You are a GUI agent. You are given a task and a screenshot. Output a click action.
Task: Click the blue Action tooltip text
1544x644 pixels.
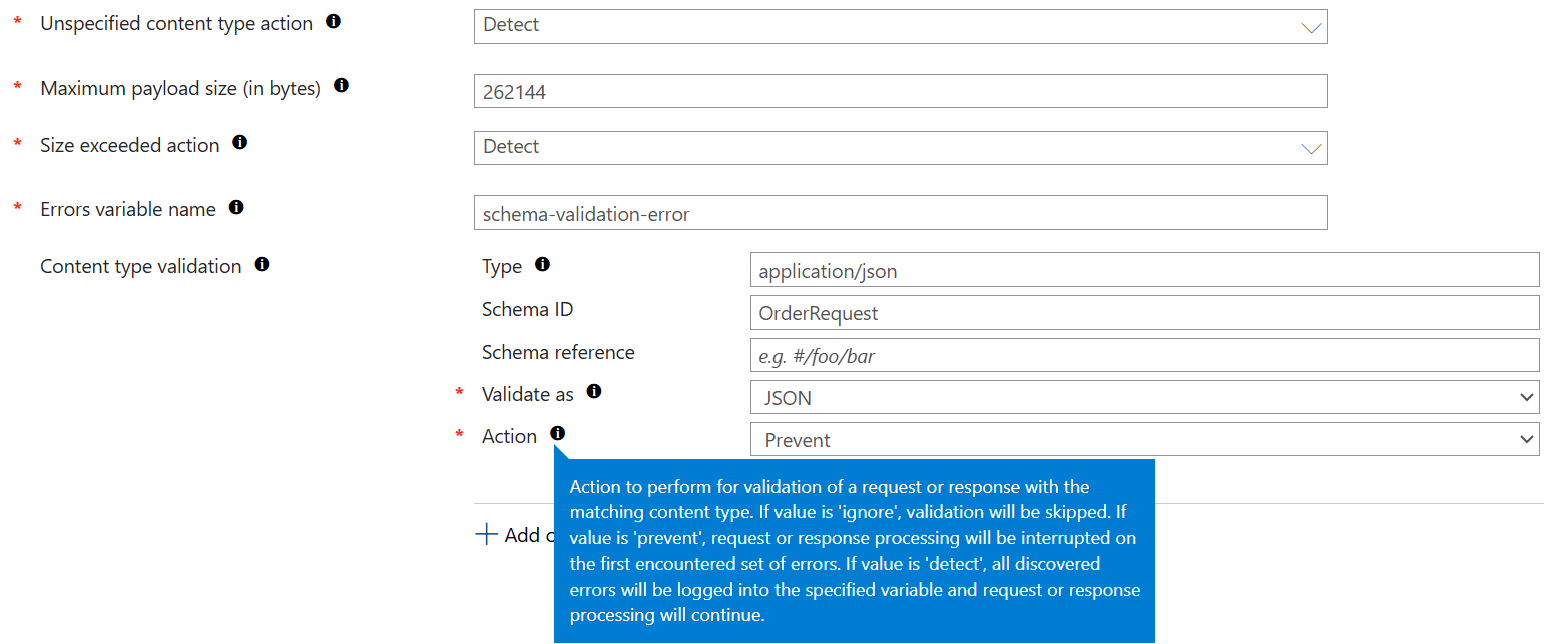coord(854,551)
